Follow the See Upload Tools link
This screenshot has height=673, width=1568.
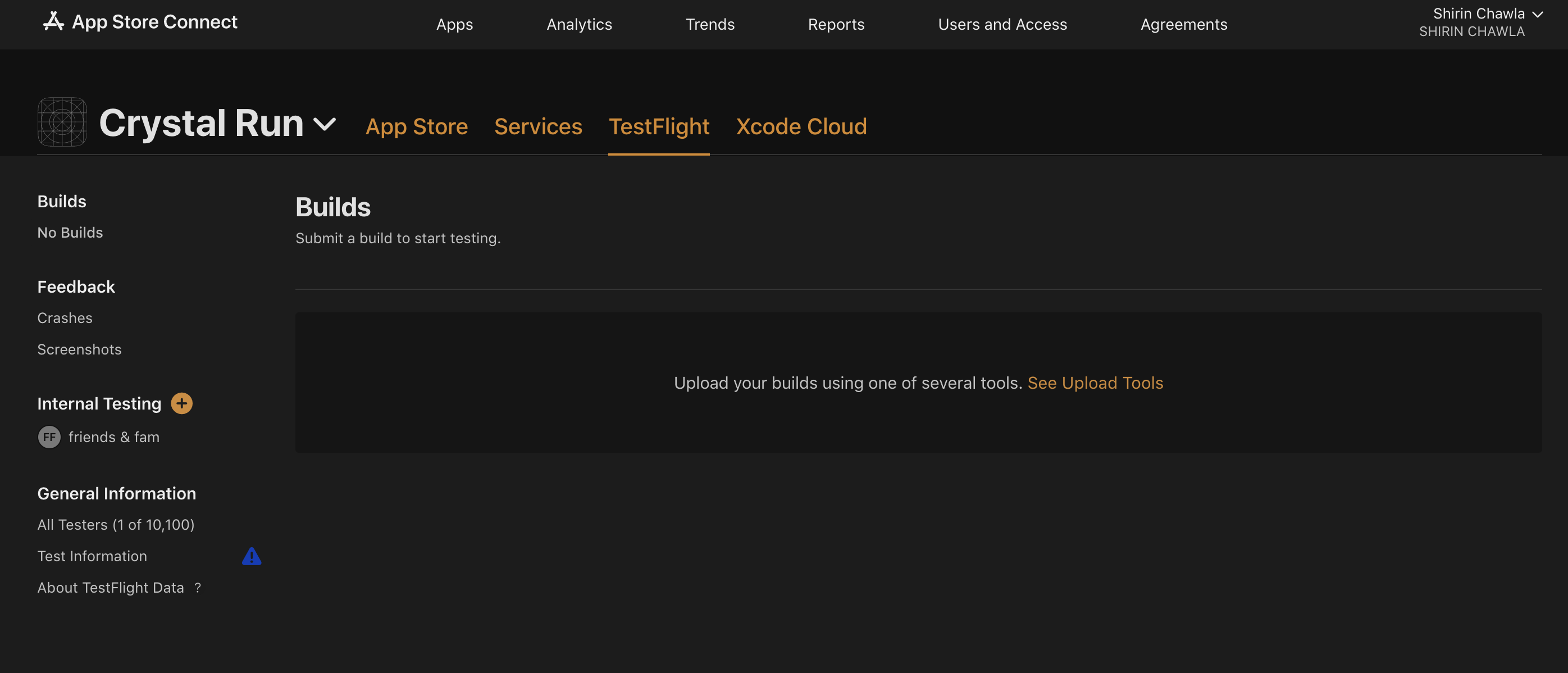1095,383
